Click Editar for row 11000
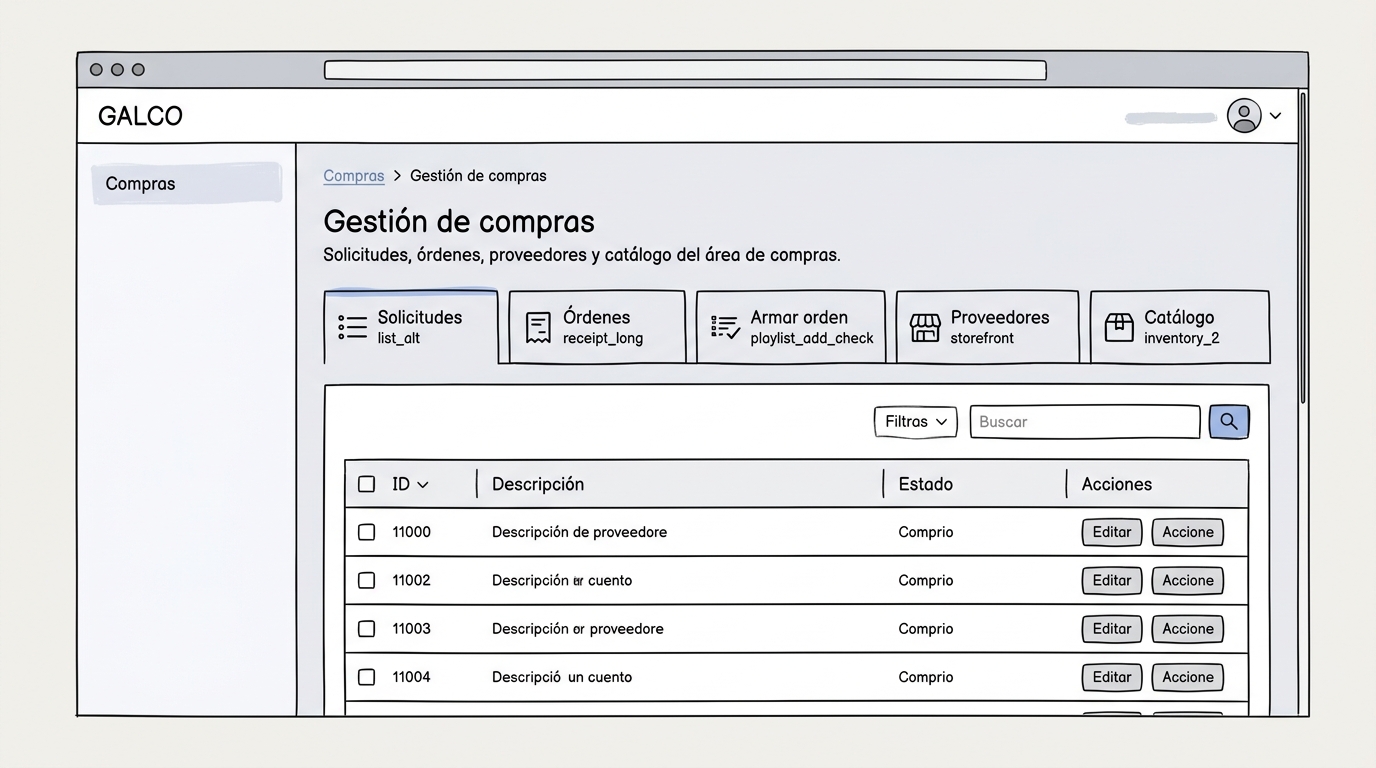The height and width of the screenshot is (768, 1376). (x=1112, y=532)
